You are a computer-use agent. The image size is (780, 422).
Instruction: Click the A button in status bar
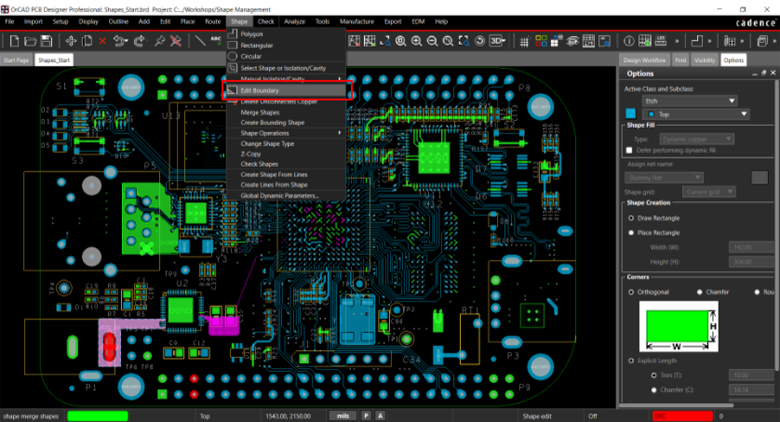click(x=380, y=416)
